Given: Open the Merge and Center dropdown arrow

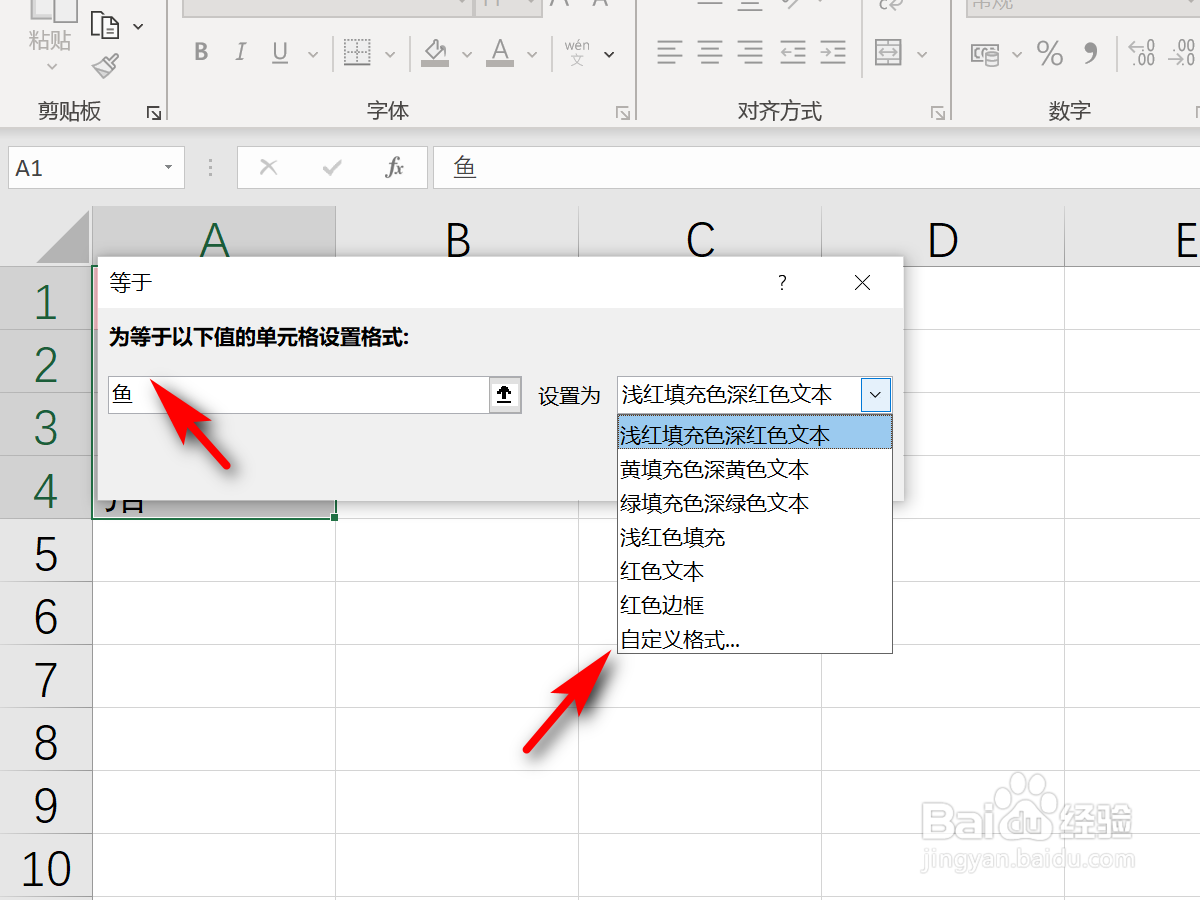Looking at the screenshot, I should coord(922,54).
